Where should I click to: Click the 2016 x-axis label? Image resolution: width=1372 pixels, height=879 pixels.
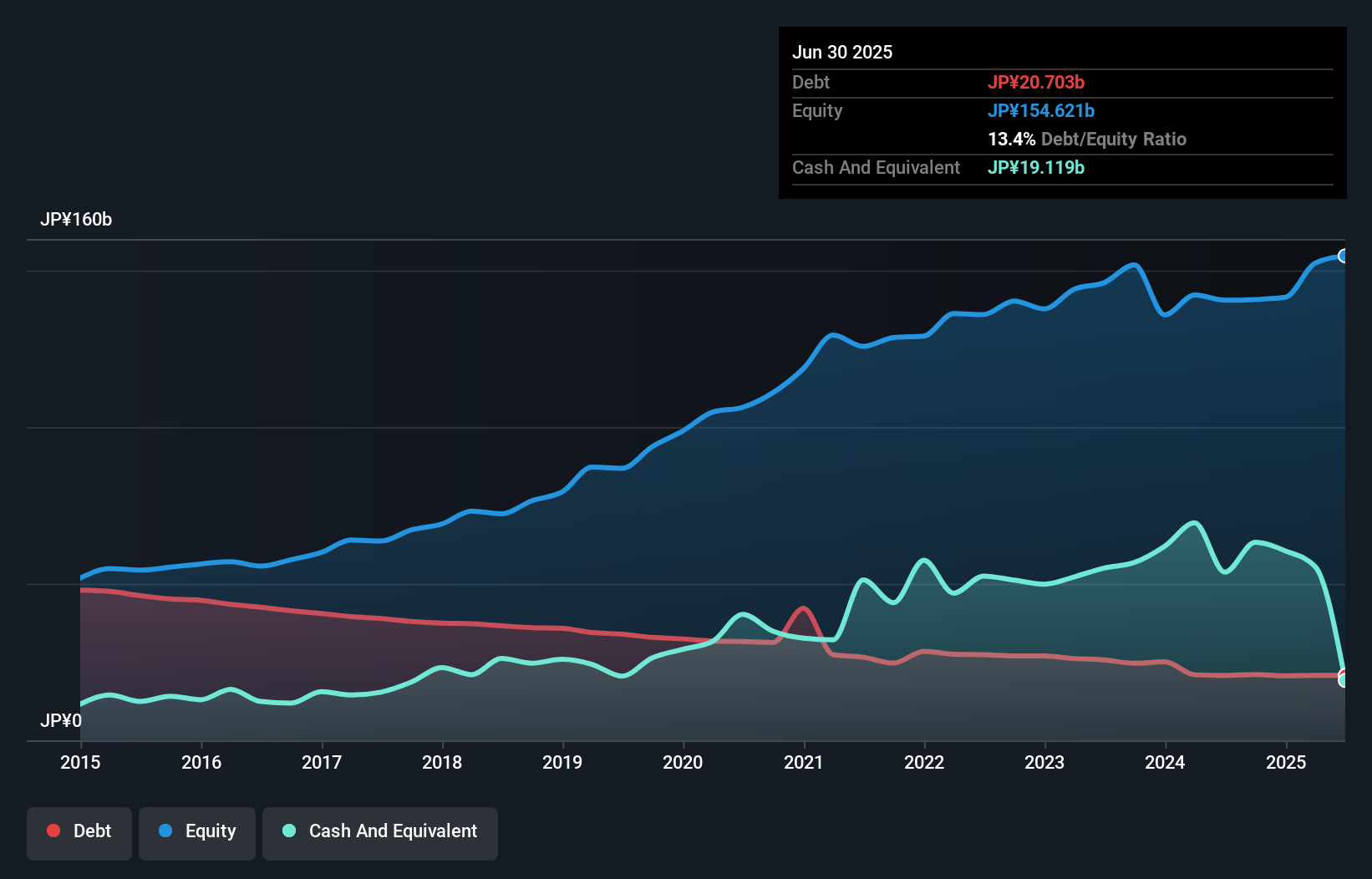[201, 762]
